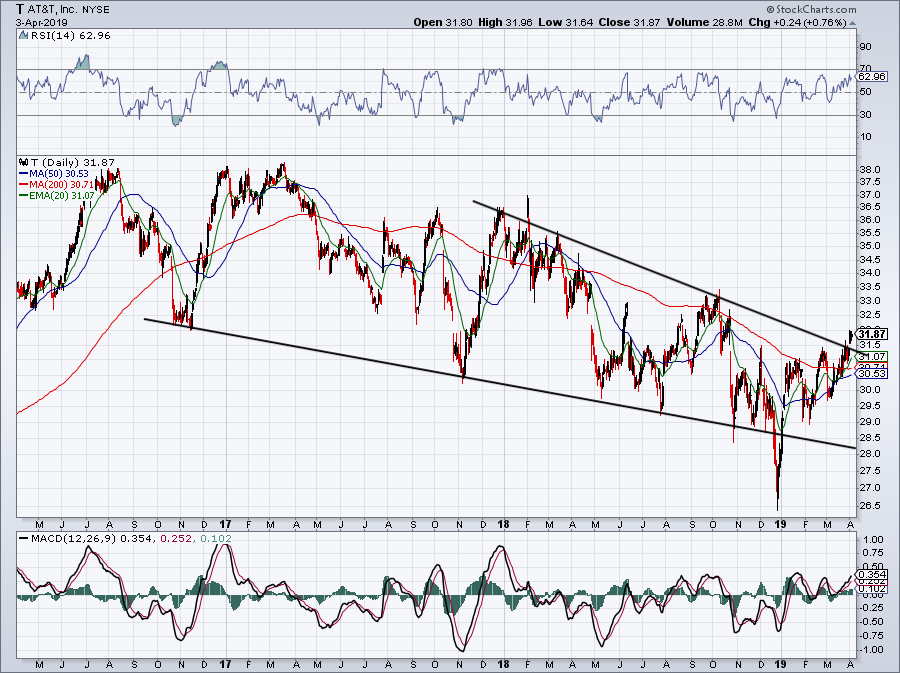Click the 37.0 price axis label
Image resolution: width=900 pixels, height=673 pixels.
[x=870, y=196]
